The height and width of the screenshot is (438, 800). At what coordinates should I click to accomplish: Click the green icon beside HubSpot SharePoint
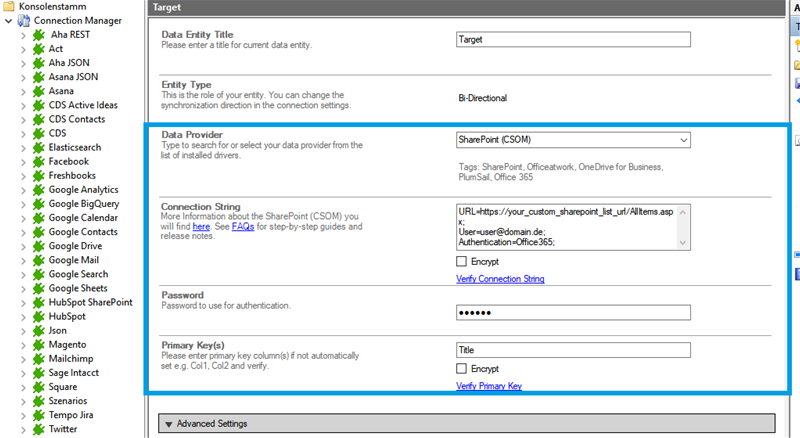[x=39, y=302]
